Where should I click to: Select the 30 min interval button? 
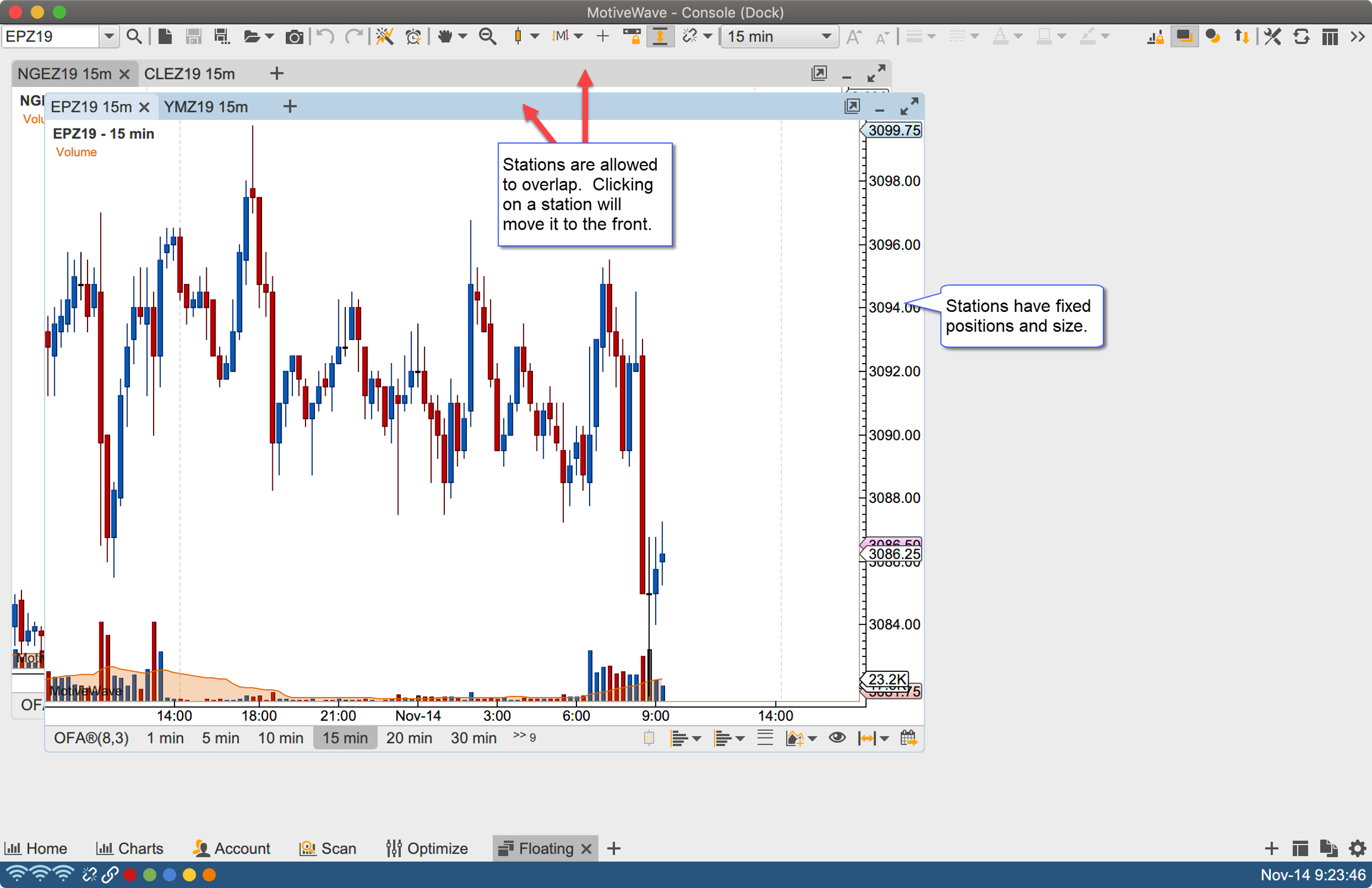click(x=473, y=738)
